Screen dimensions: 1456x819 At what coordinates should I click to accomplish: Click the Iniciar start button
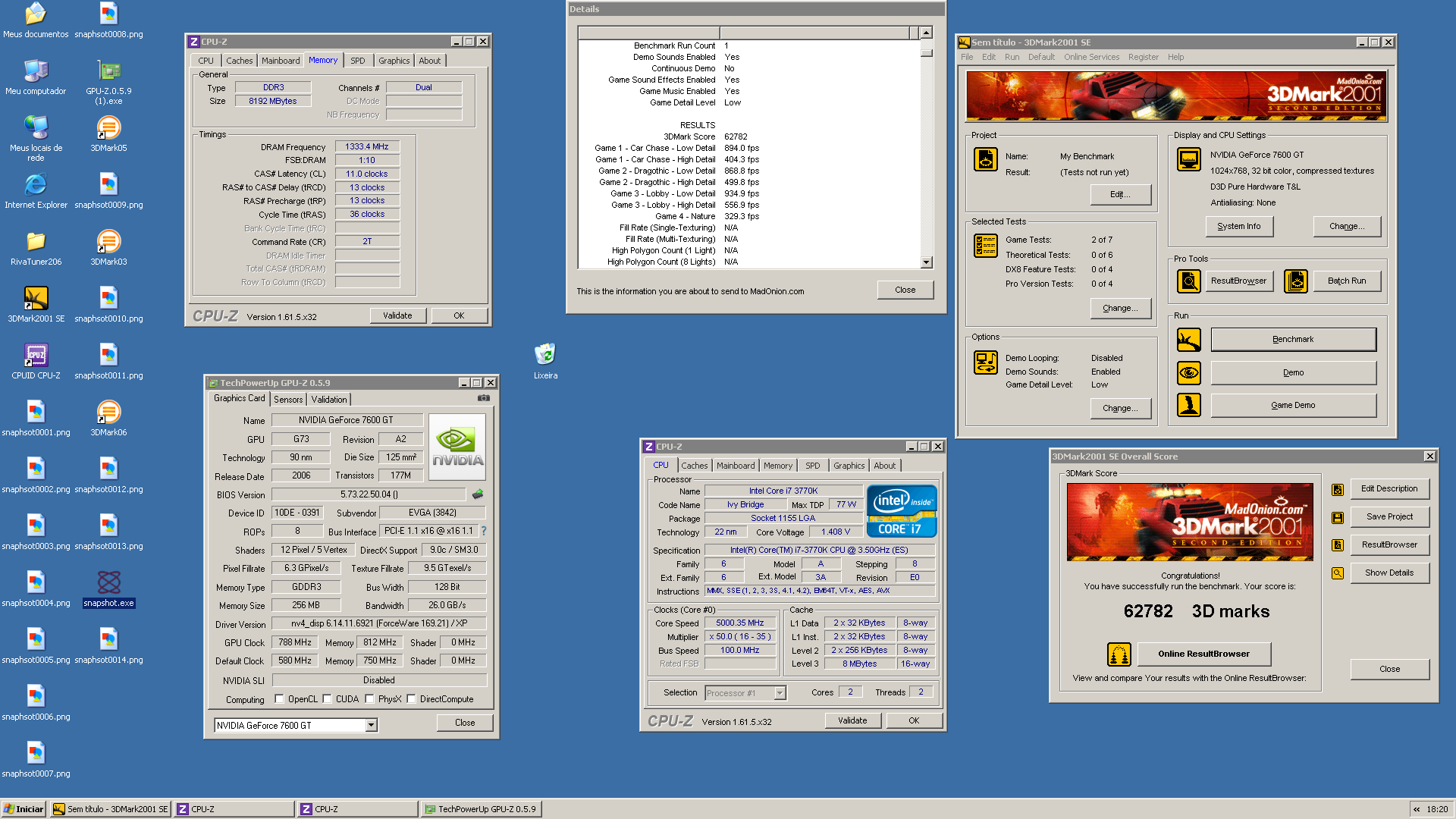click(x=24, y=809)
